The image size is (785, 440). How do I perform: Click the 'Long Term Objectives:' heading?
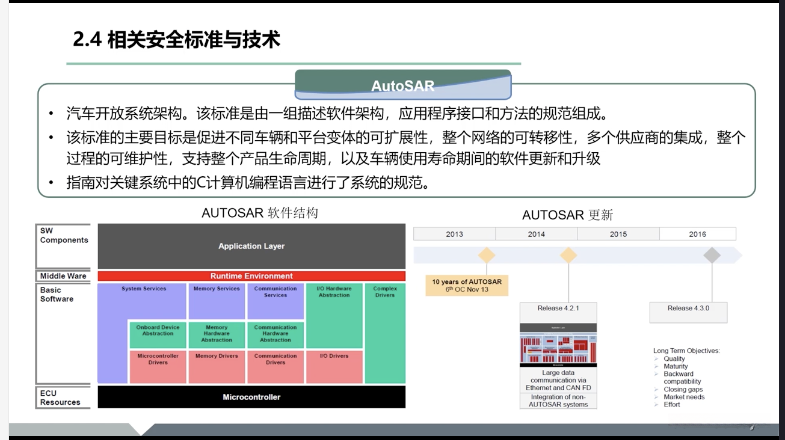pos(686,350)
